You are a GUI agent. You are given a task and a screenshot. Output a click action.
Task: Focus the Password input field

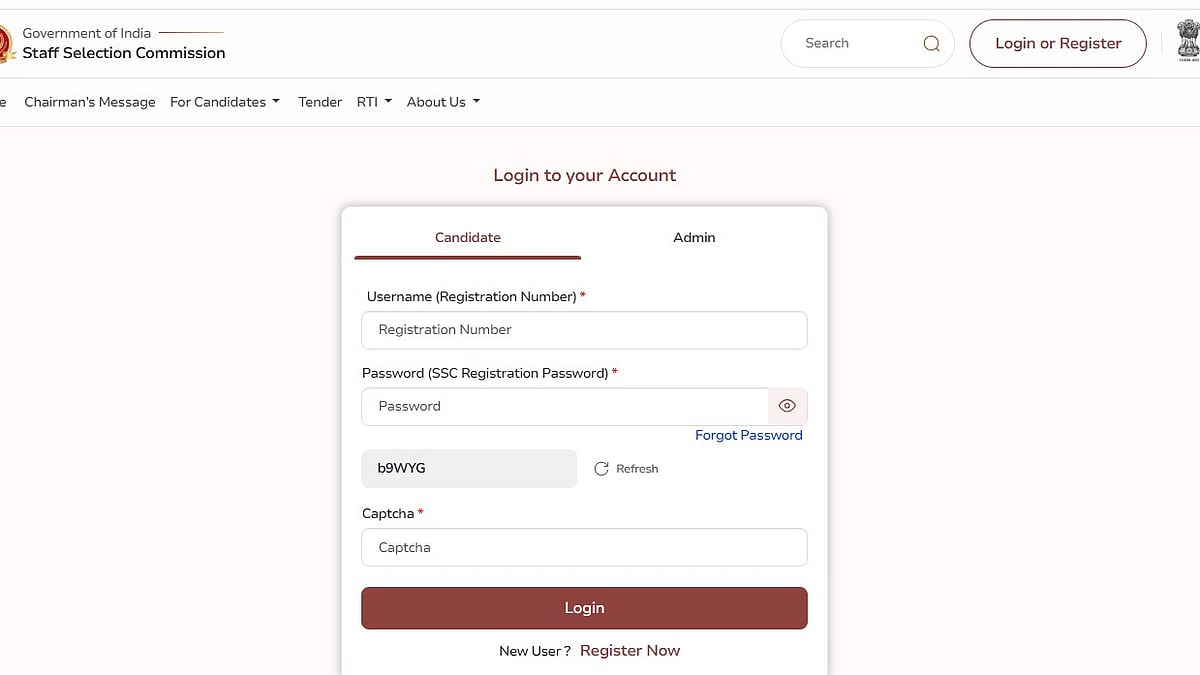pos(564,406)
